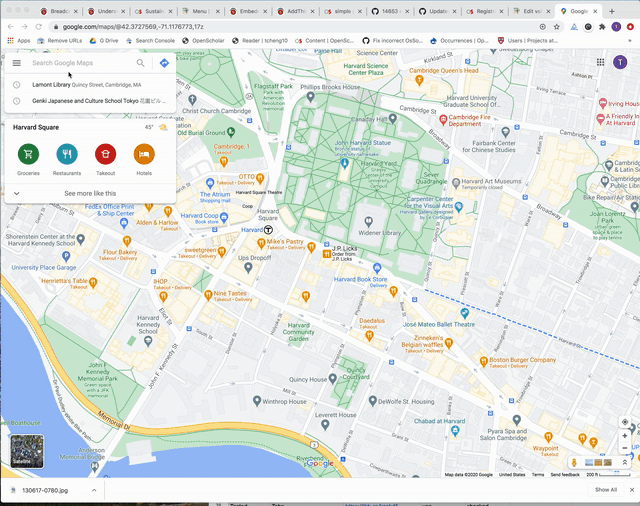
Task: Select the Groceries category icon
Action: [x=28, y=154]
